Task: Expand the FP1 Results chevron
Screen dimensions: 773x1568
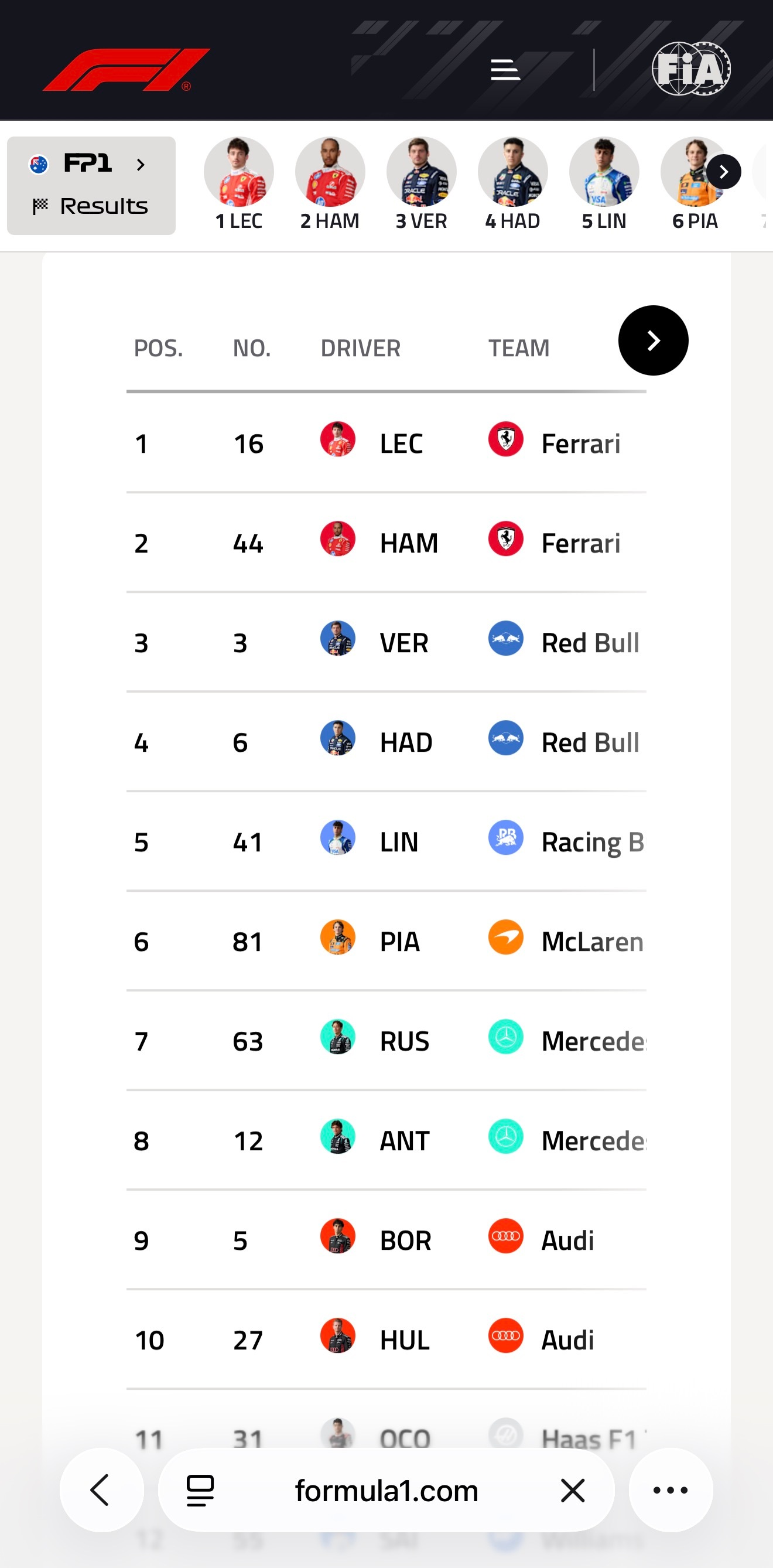Action: [x=142, y=164]
